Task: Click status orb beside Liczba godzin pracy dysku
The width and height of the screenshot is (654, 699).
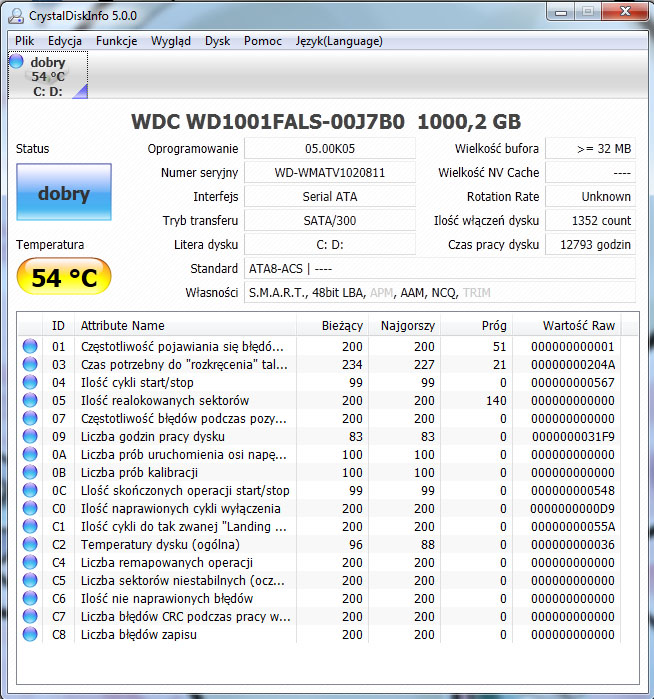Action: (x=30, y=437)
